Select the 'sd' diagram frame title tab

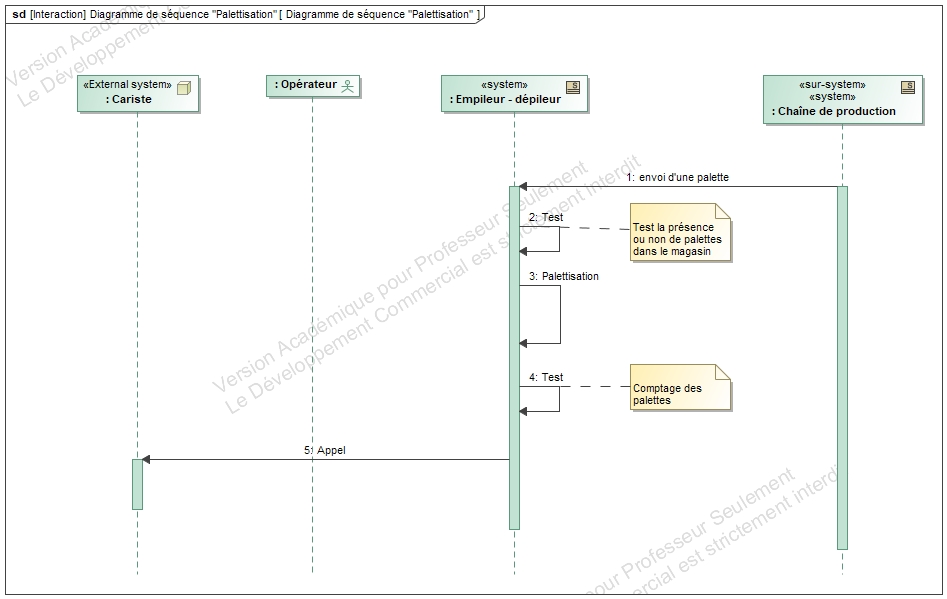(x=245, y=14)
